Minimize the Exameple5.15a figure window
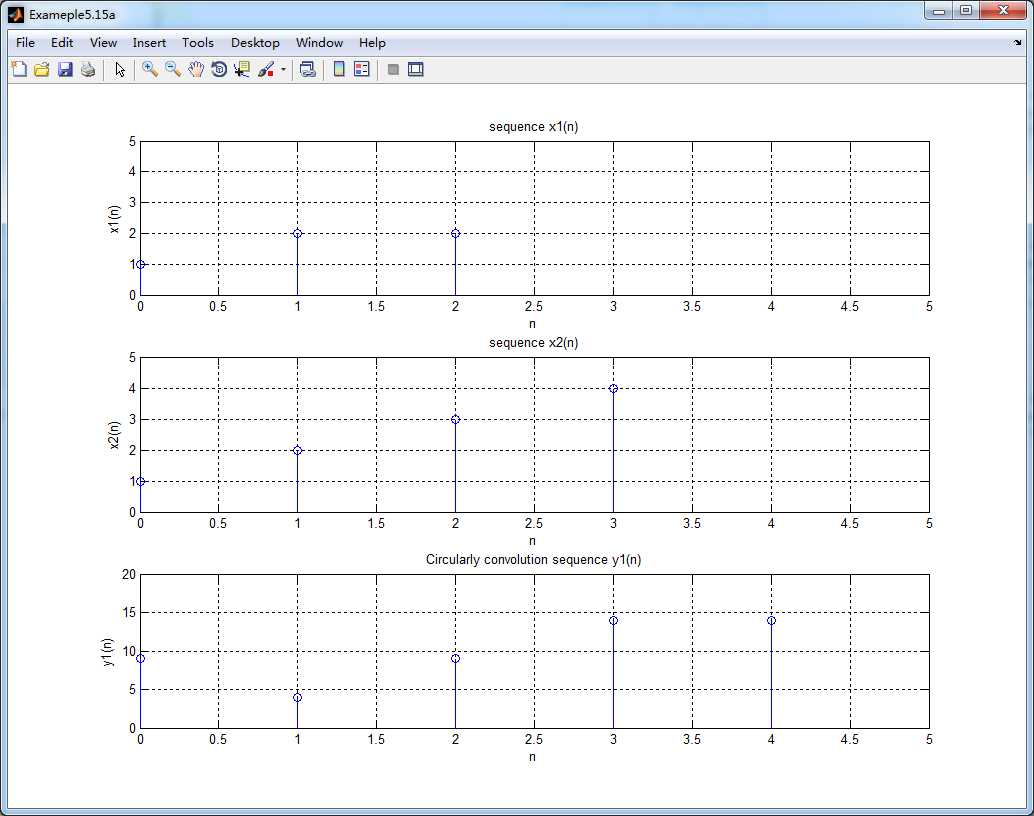Image resolution: width=1034 pixels, height=816 pixels. click(x=939, y=11)
